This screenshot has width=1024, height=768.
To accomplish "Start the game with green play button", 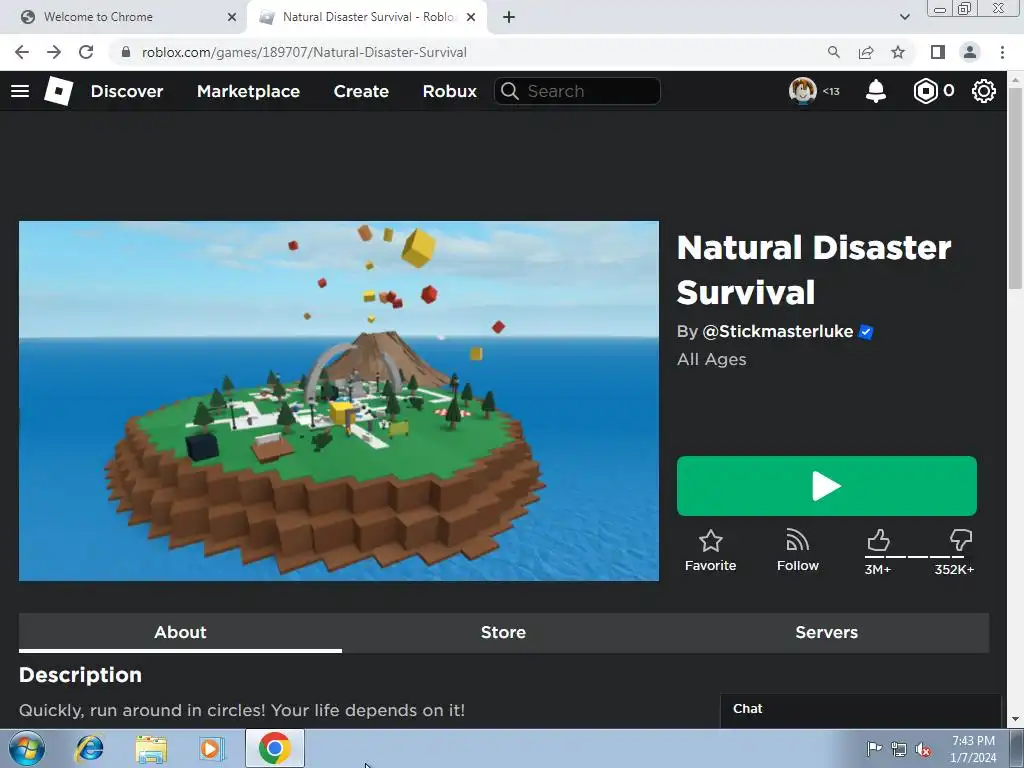I will coord(826,486).
